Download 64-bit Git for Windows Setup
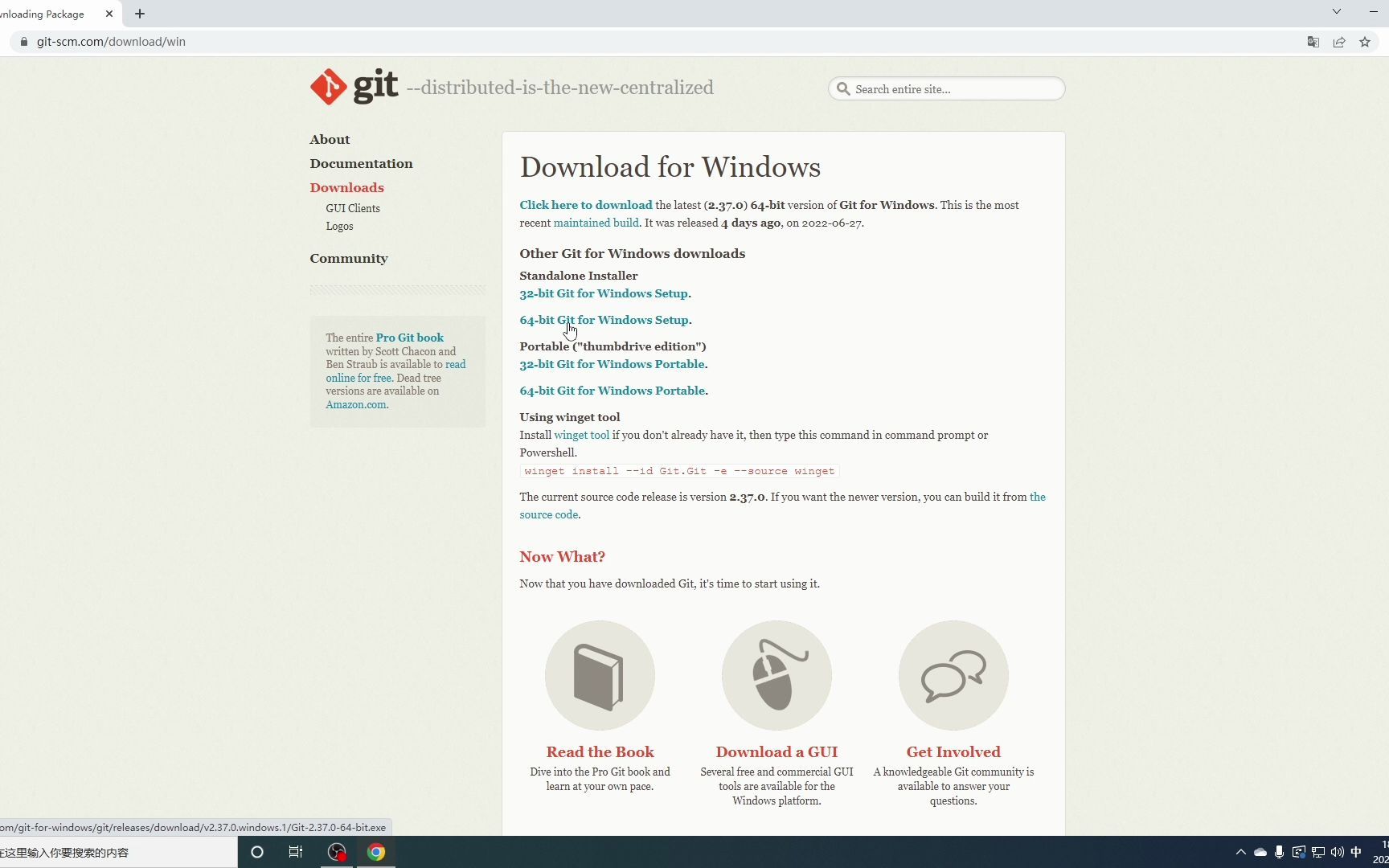 point(604,320)
